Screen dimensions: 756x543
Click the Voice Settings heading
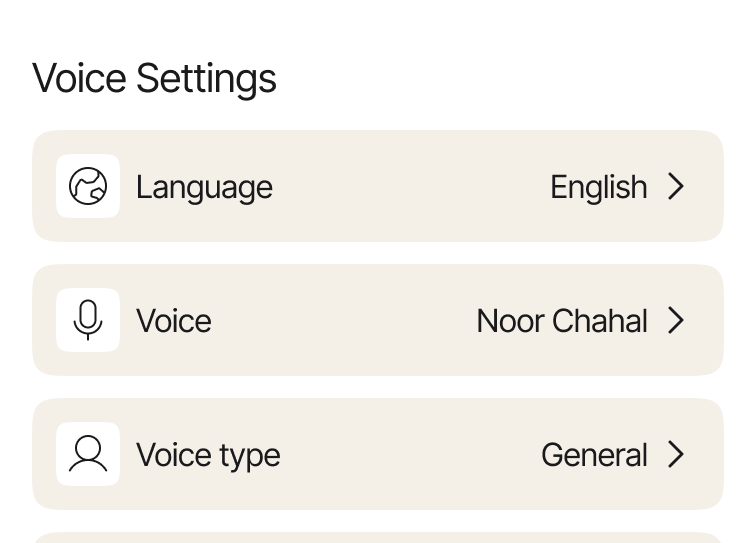coord(155,78)
